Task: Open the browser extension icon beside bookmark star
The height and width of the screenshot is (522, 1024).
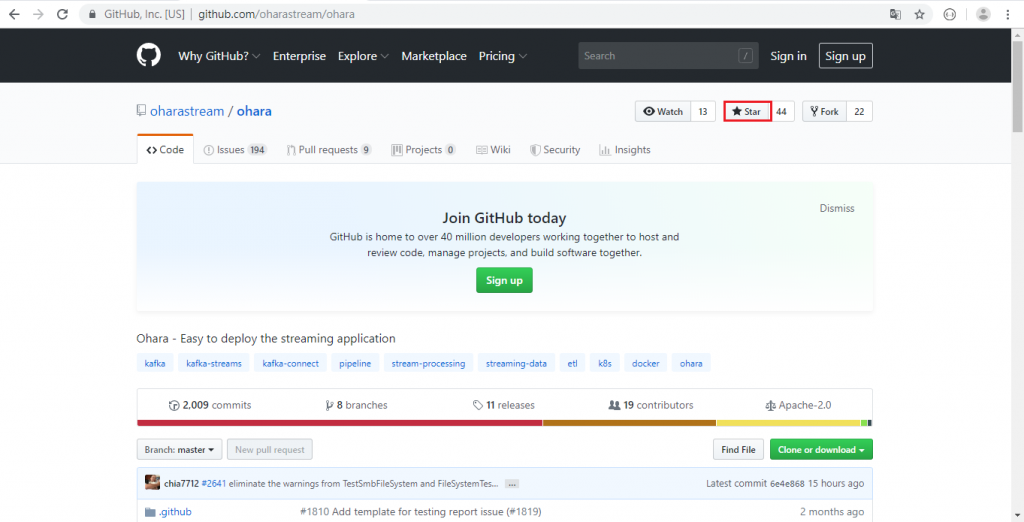Action: pyautogui.click(x=950, y=14)
